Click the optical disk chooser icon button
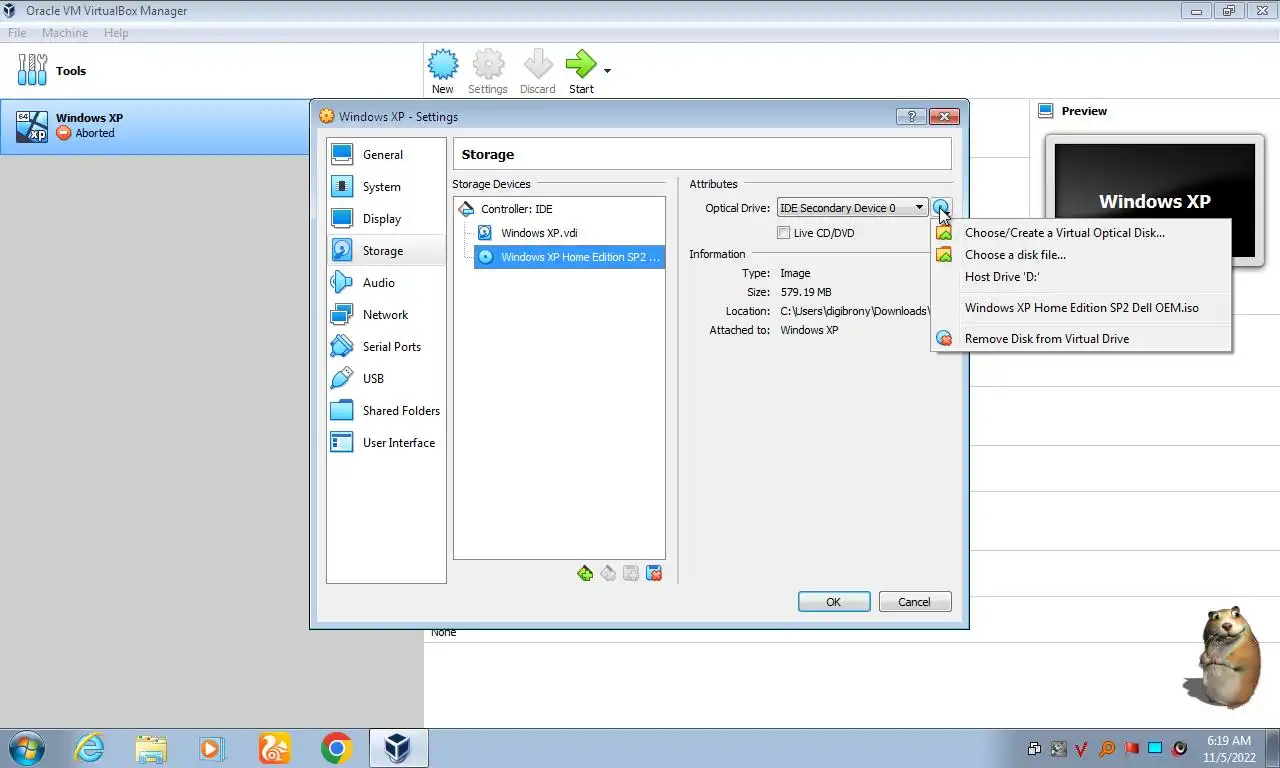Viewport: 1280px width, 768px height. [942, 208]
